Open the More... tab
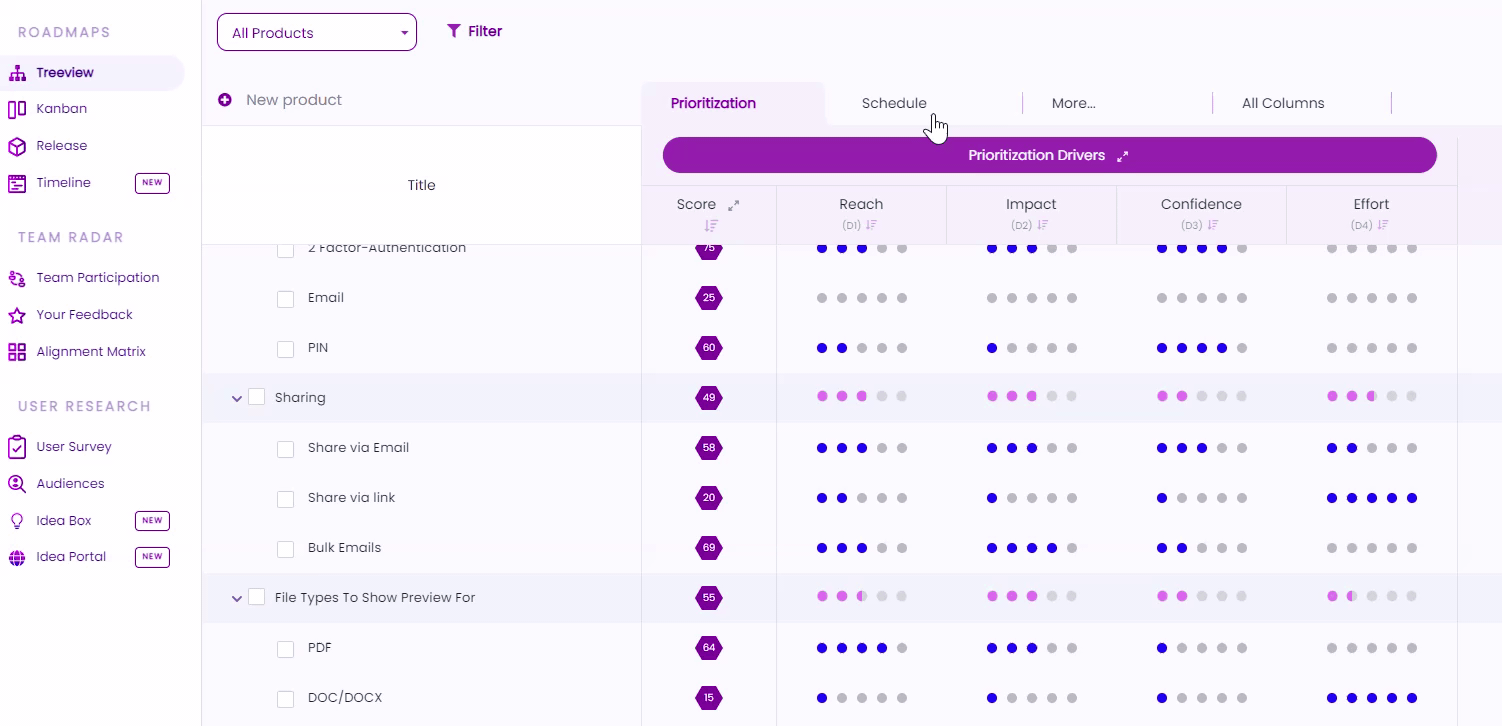 (x=1074, y=103)
